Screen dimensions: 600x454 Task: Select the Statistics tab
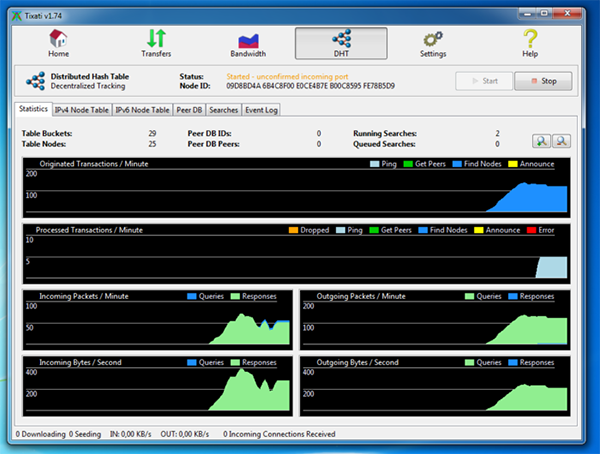pos(33,109)
